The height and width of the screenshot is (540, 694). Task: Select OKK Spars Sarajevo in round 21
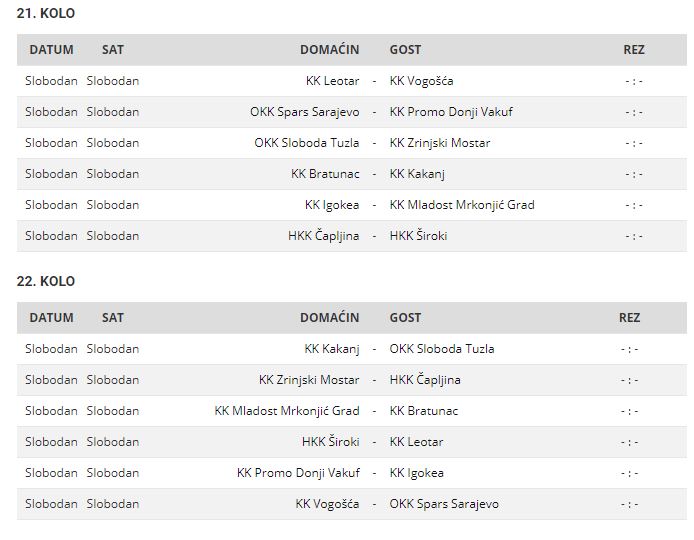coord(305,112)
